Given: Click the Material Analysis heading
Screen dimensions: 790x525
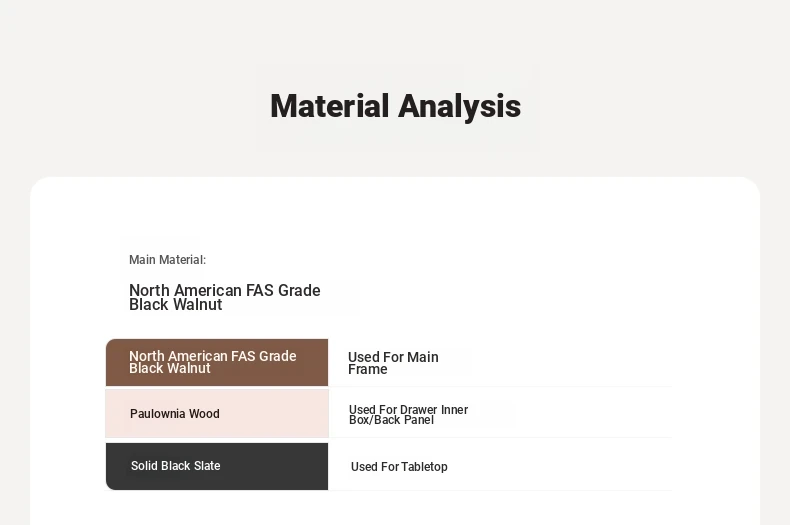Looking at the screenshot, I should click(x=396, y=106).
